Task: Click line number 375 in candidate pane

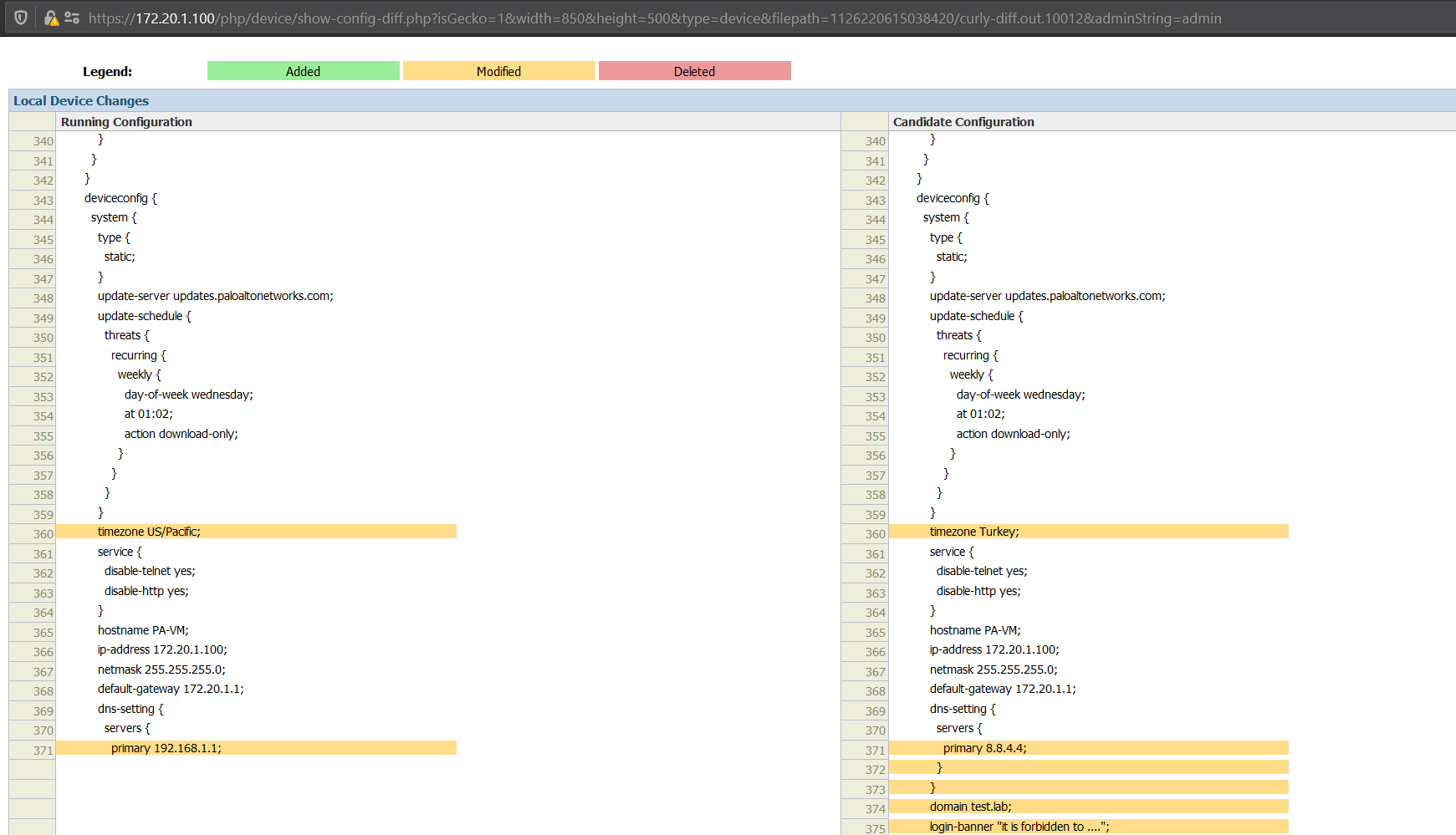Action: tap(875, 829)
